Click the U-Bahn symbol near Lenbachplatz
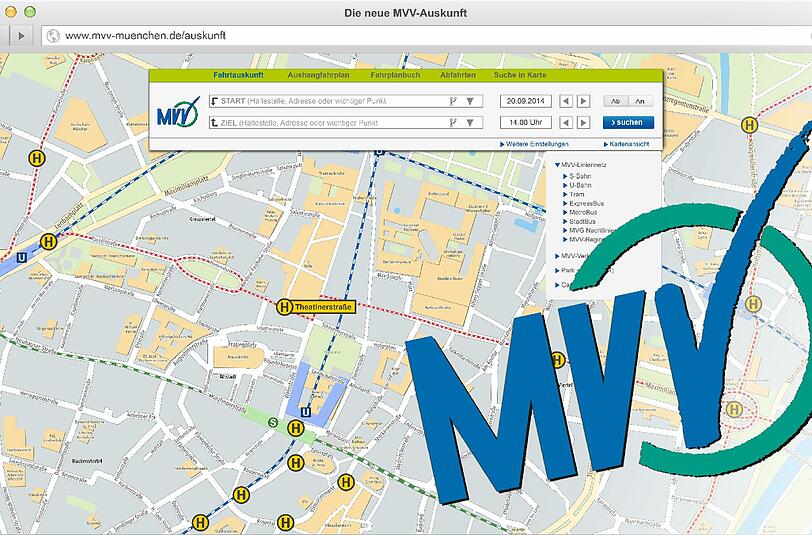 tap(22, 257)
